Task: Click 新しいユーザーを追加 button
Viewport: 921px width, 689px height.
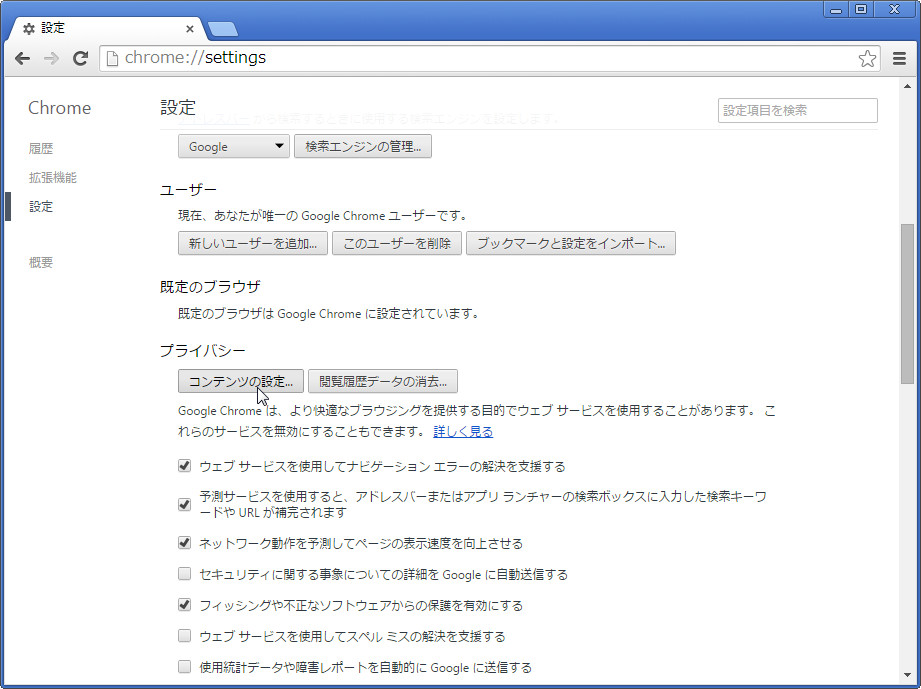Action: (x=253, y=243)
